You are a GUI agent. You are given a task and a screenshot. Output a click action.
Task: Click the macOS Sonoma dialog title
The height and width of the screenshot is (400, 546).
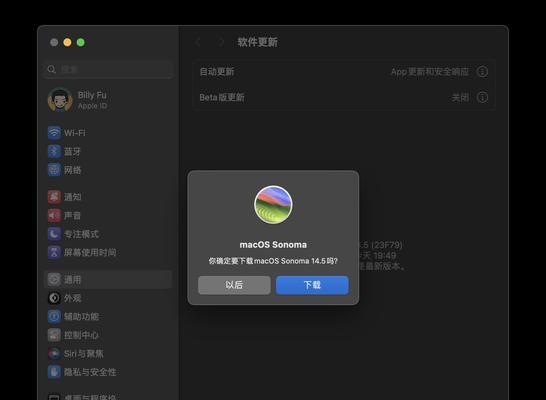tap(273, 245)
